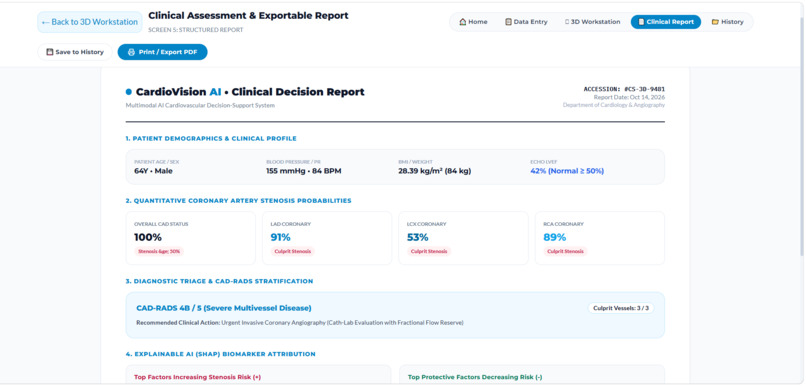Screen dimensions: 806x386
Task: Open the Home tab
Action: pyautogui.click(x=473, y=22)
